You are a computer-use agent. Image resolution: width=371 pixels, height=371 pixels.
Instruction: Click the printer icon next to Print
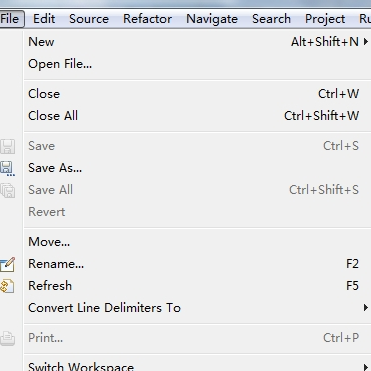(7, 338)
